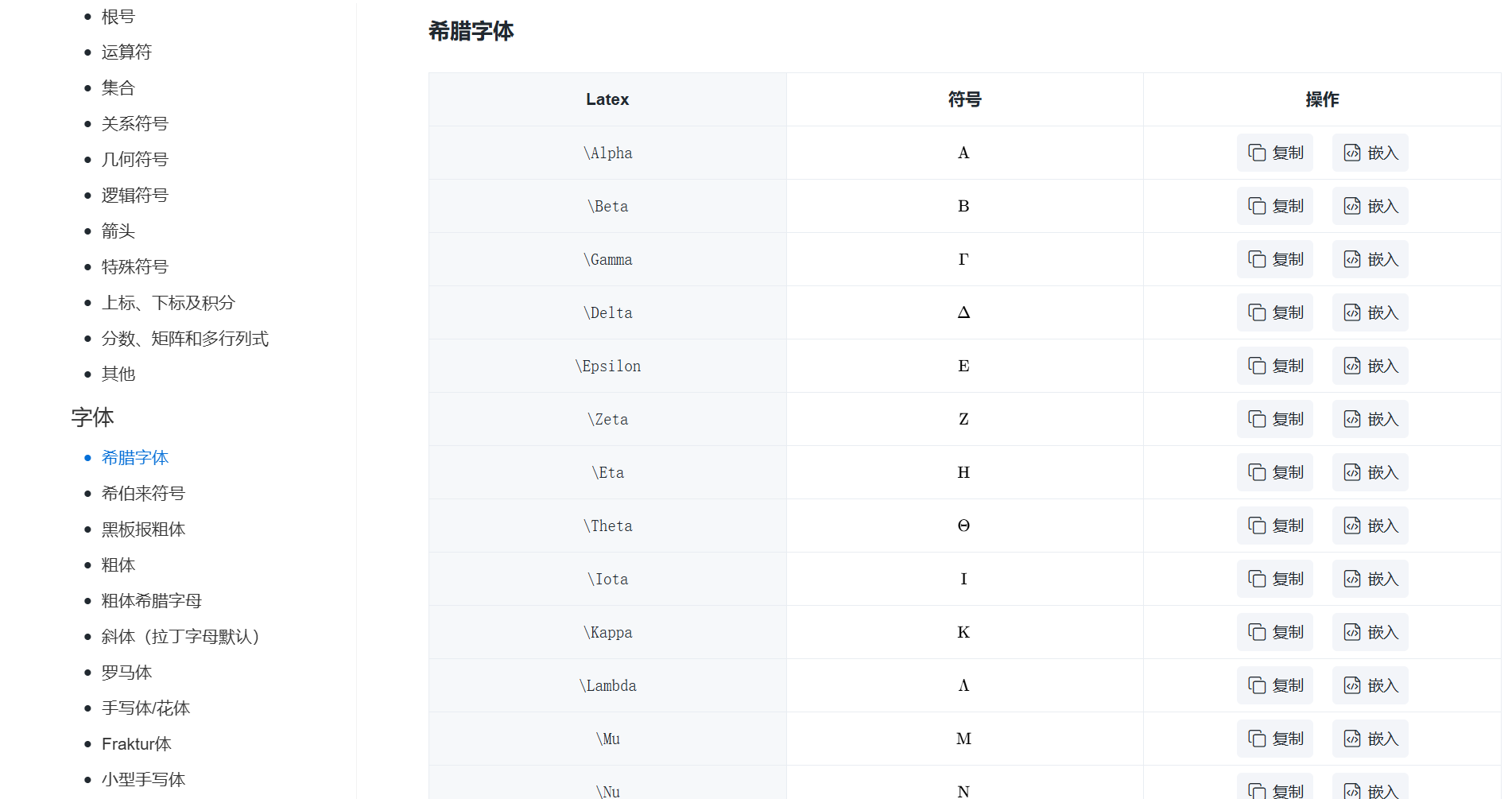Click the copy button for \Kappa
The width and height of the screenshot is (1512, 799).
pyautogui.click(x=1275, y=632)
